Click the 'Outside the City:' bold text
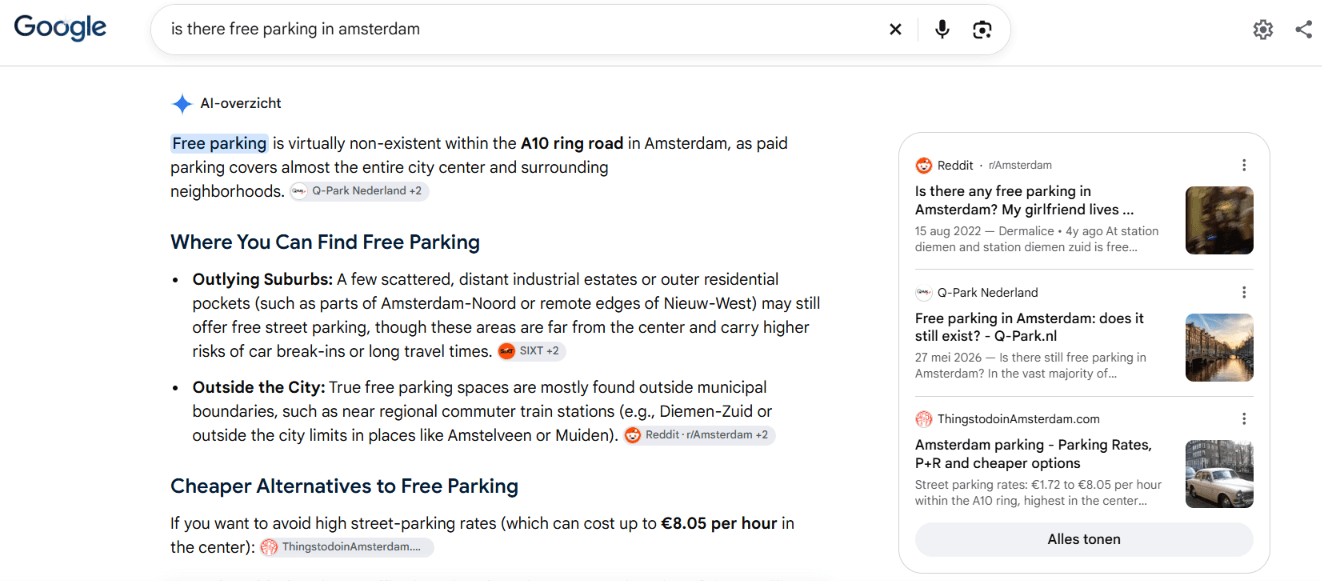The height and width of the screenshot is (581, 1322). 260,387
